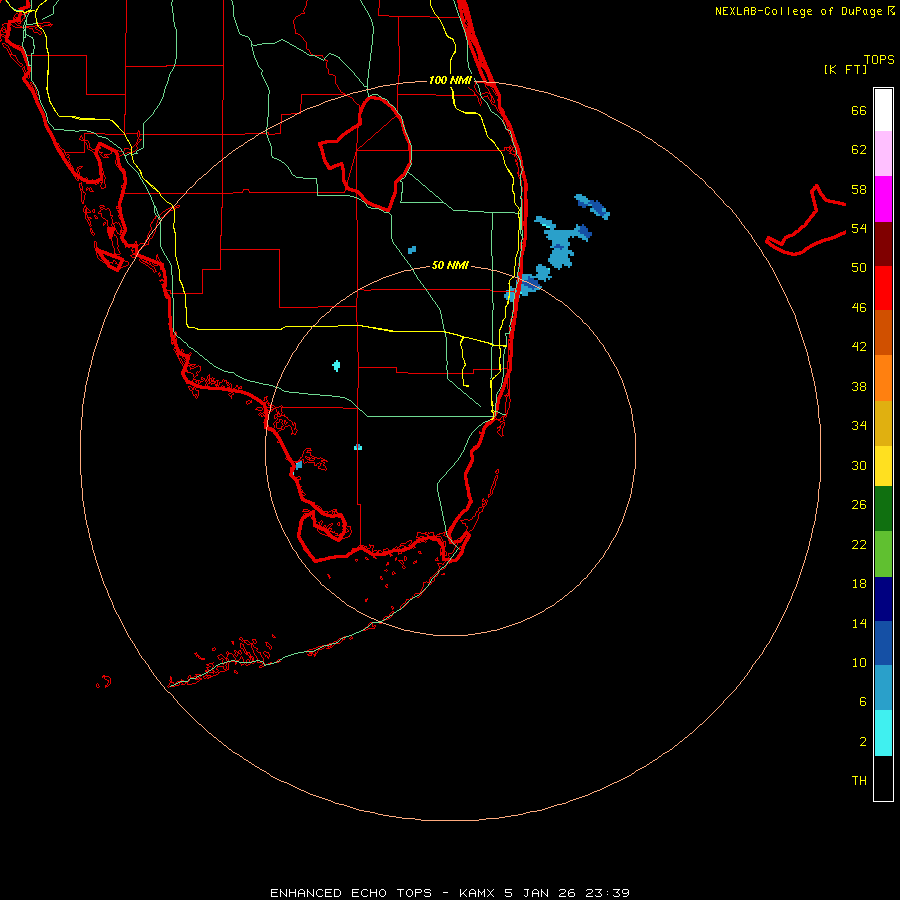Click the orange 38 K FT legend swatch
The height and width of the screenshot is (900, 900).
tap(883, 378)
